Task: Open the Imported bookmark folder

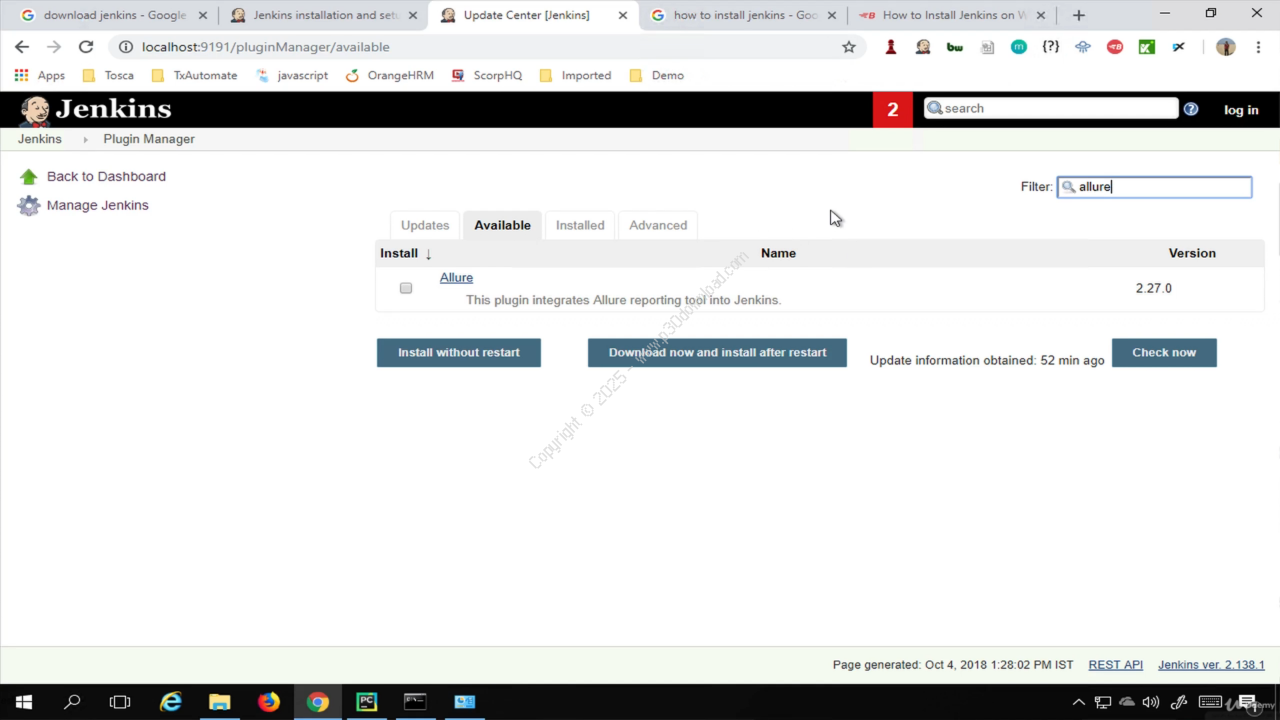Action: [x=575, y=75]
